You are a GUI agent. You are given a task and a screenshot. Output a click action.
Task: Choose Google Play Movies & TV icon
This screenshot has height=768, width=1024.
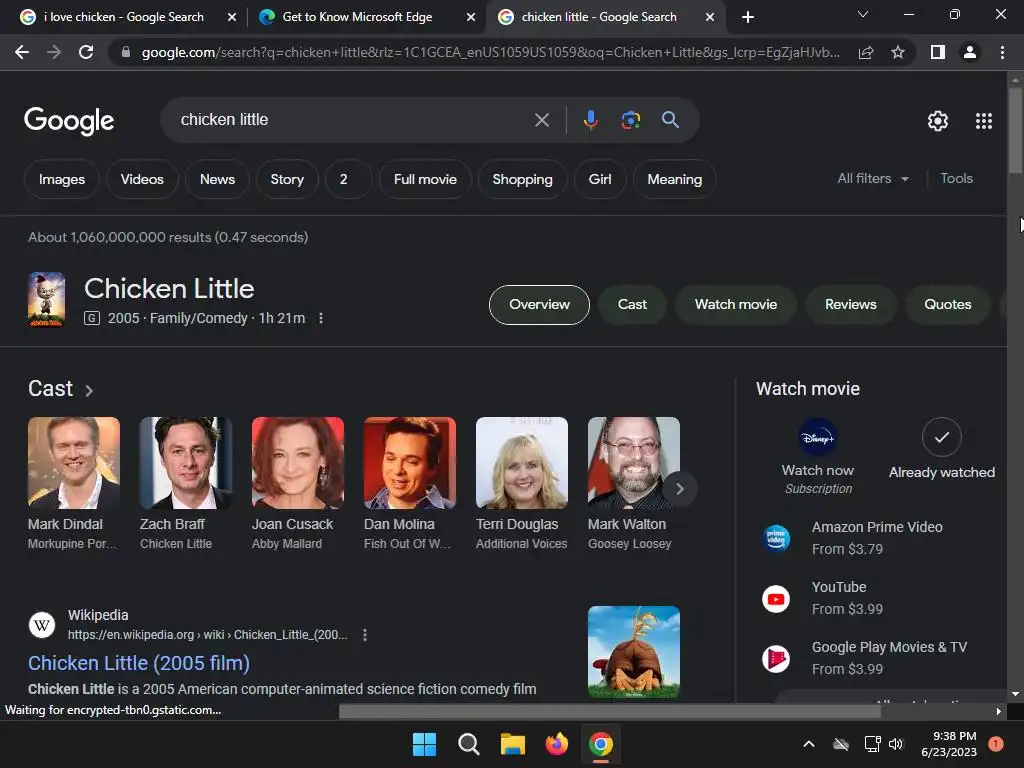point(776,659)
